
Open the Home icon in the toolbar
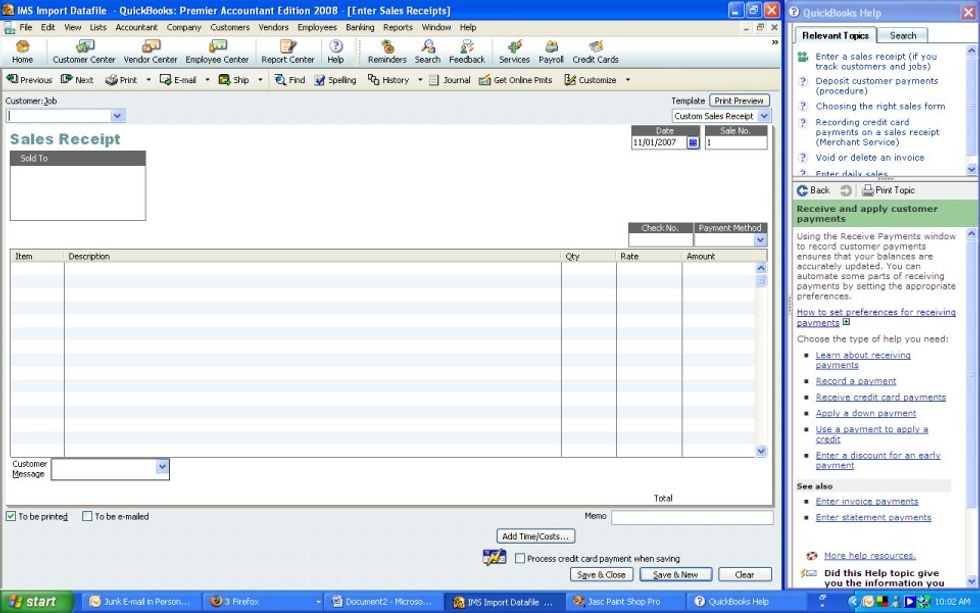pyautogui.click(x=22, y=52)
